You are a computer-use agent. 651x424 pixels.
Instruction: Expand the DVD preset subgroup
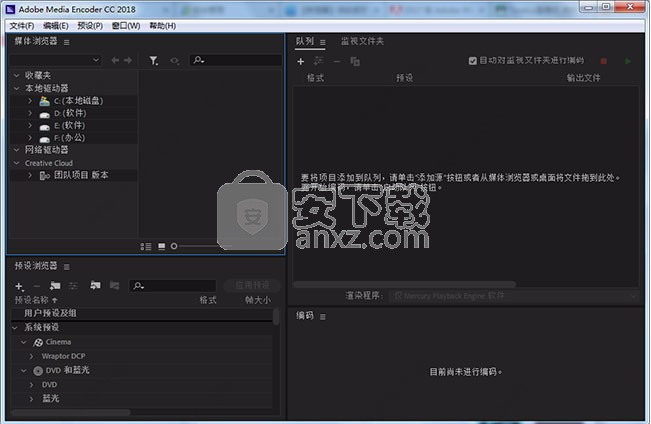click(32, 385)
